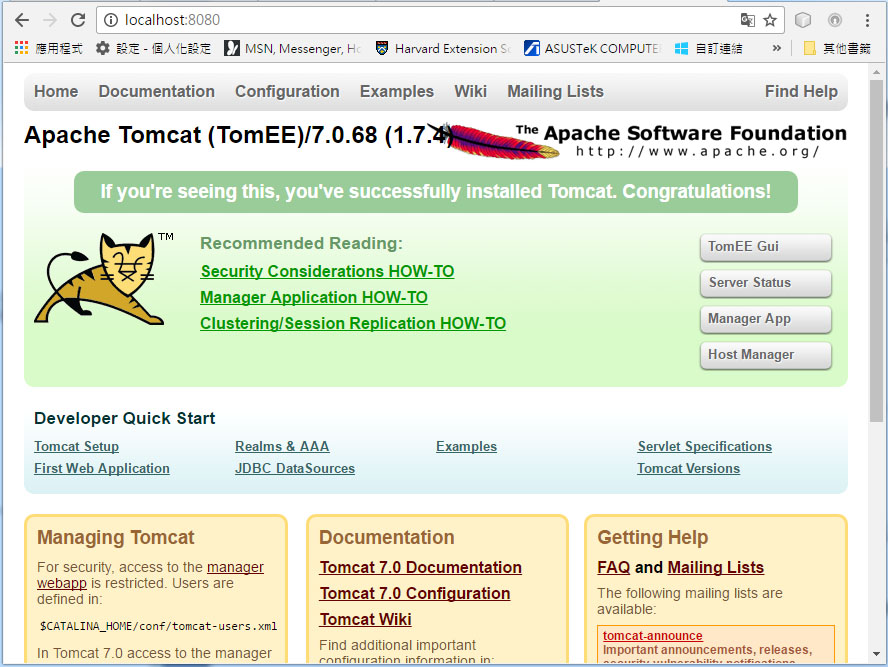The image size is (888, 667).
Task: Click the TomEE Gui button
Action: 766,247
